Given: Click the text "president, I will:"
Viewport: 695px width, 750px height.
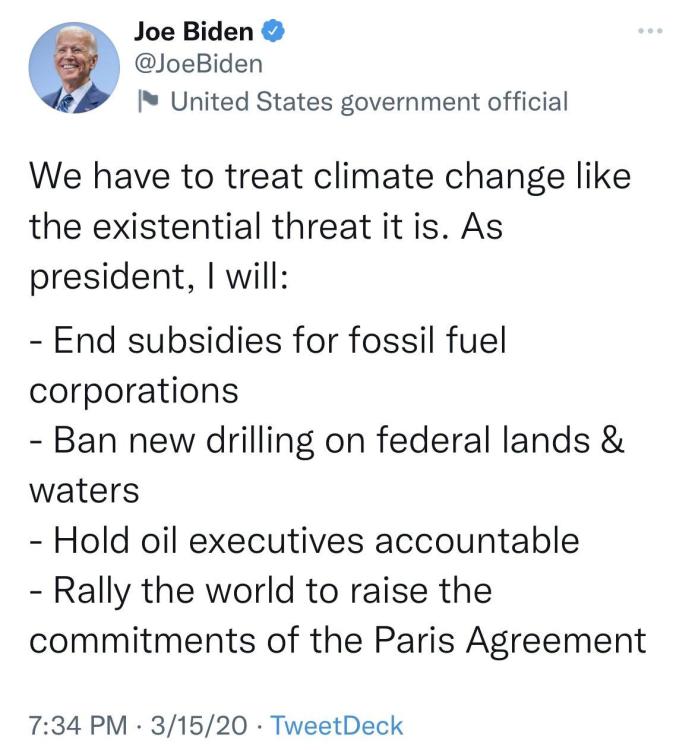Looking at the screenshot, I should coord(159,274).
